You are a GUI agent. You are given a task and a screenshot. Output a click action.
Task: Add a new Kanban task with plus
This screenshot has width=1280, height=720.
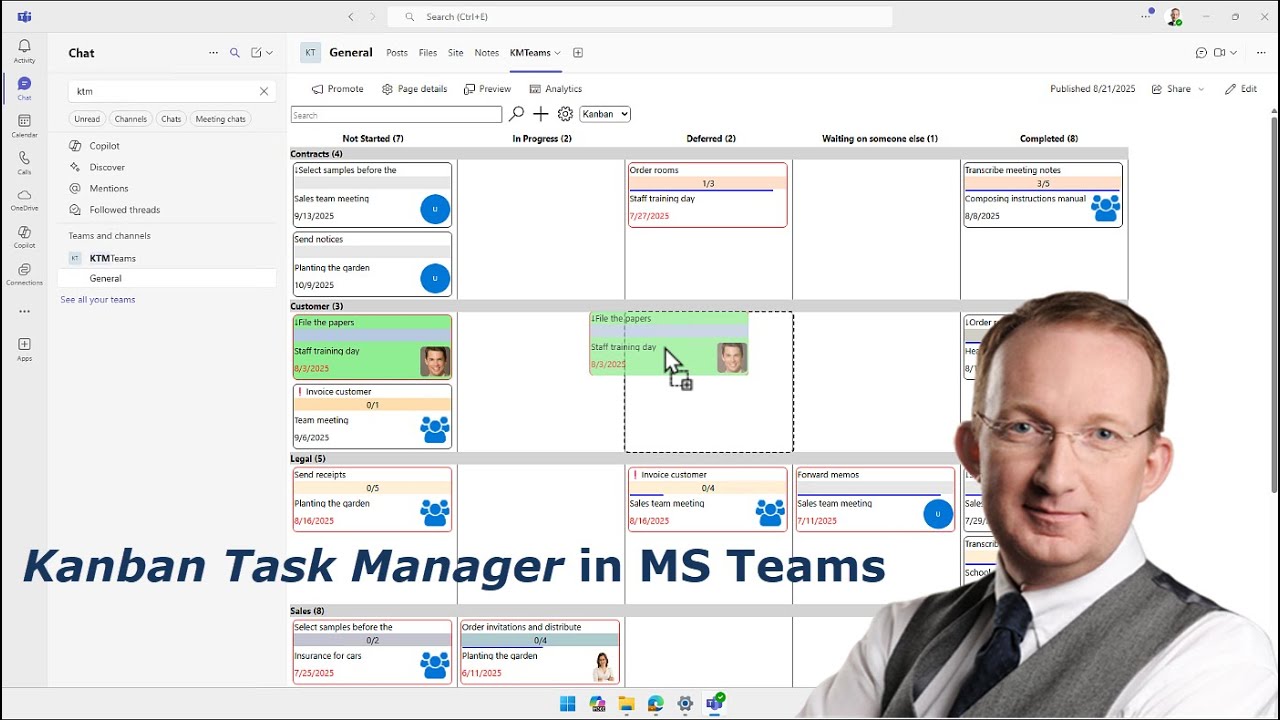tap(541, 114)
